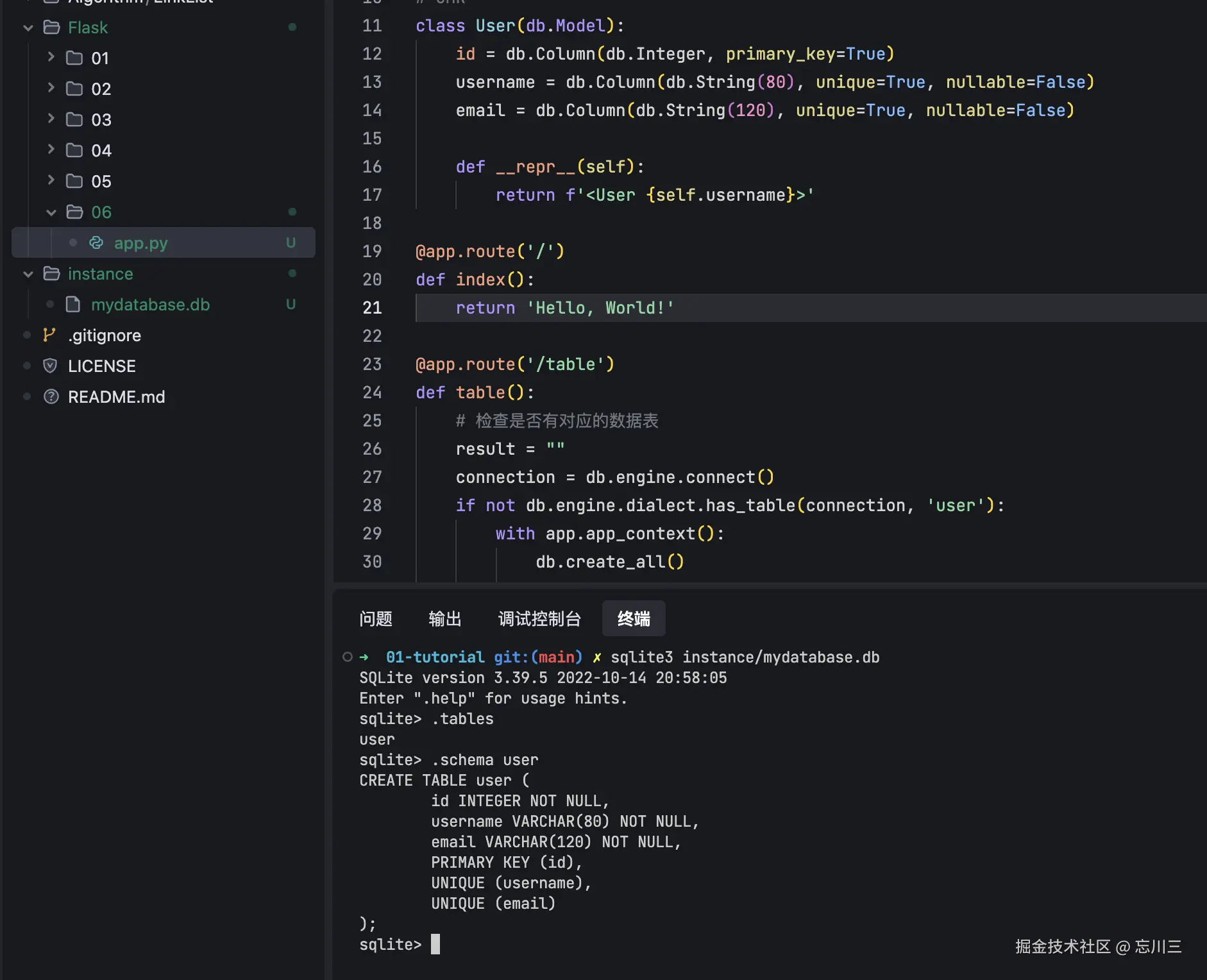
Task: Switch to the 调试控制台 panel tab
Action: tap(539, 619)
